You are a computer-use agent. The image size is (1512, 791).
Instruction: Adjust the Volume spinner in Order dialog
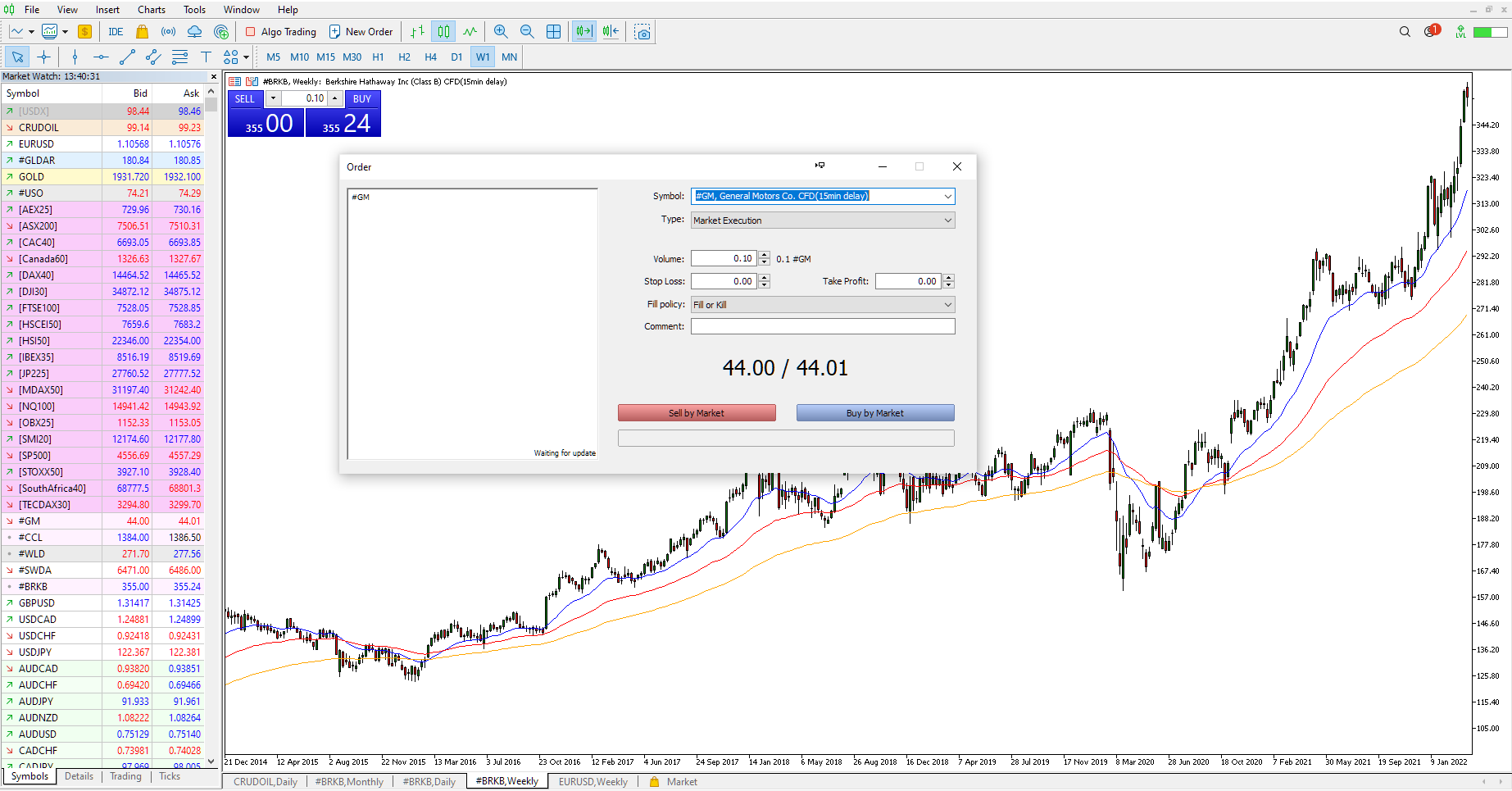coord(764,258)
